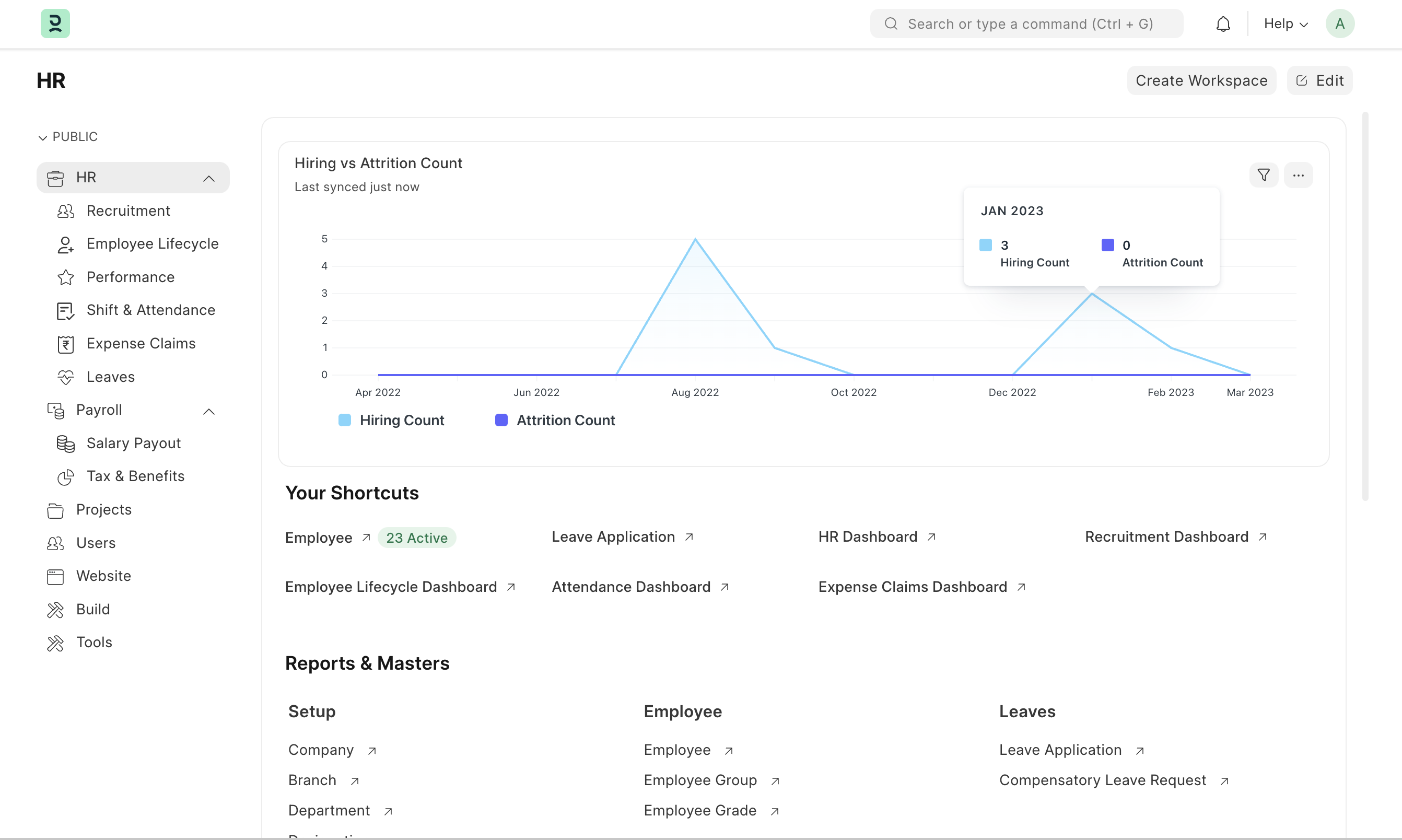This screenshot has height=840, width=1402.
Task: Open Department under Setup
Action: point(329,811)
